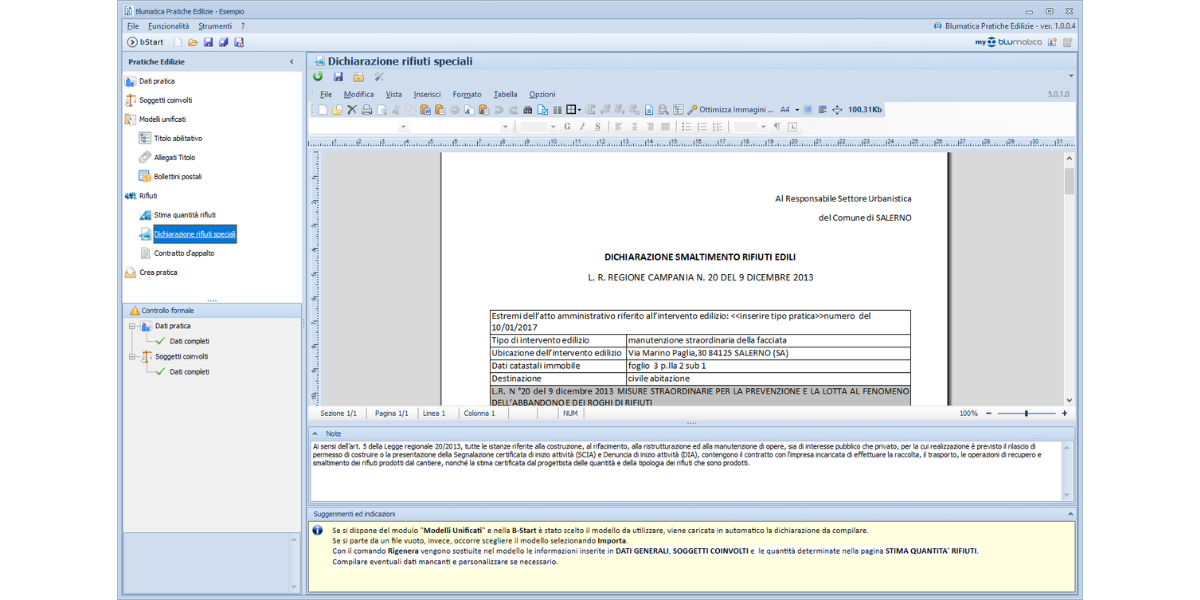The height and width of the screenshot is (600, 1200).
Task: Click the blue save icon under title
Action: coord(338,76)
